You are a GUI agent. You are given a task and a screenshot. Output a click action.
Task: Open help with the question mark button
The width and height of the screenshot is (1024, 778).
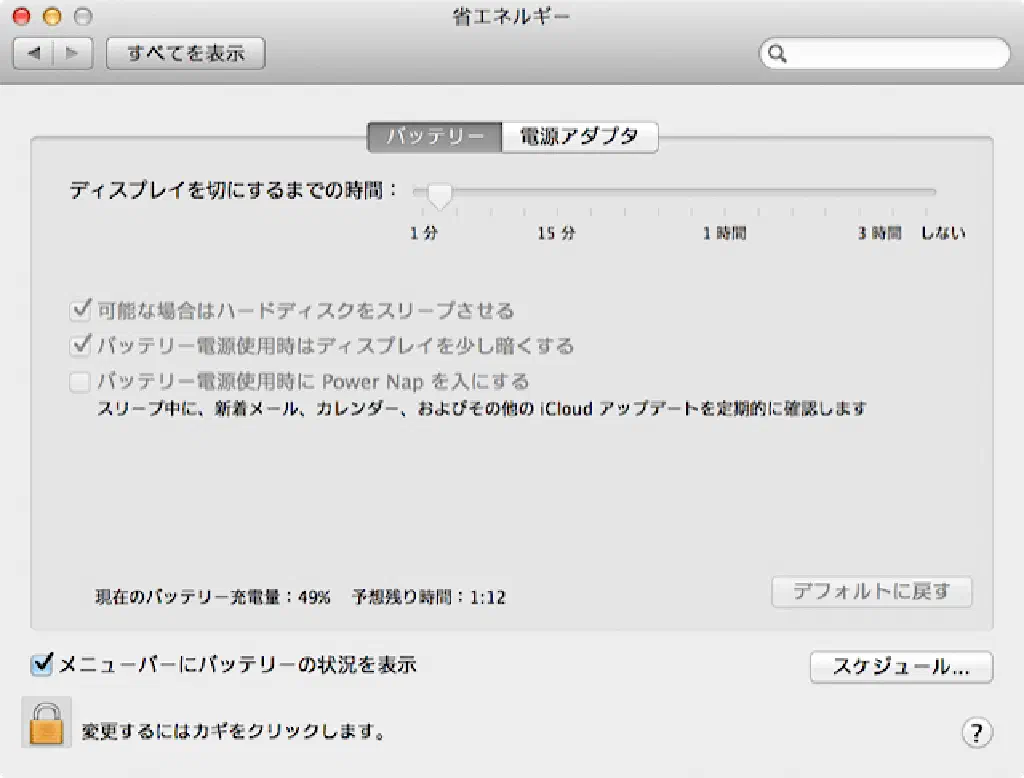pyautogui.click(x=976, y=731)
